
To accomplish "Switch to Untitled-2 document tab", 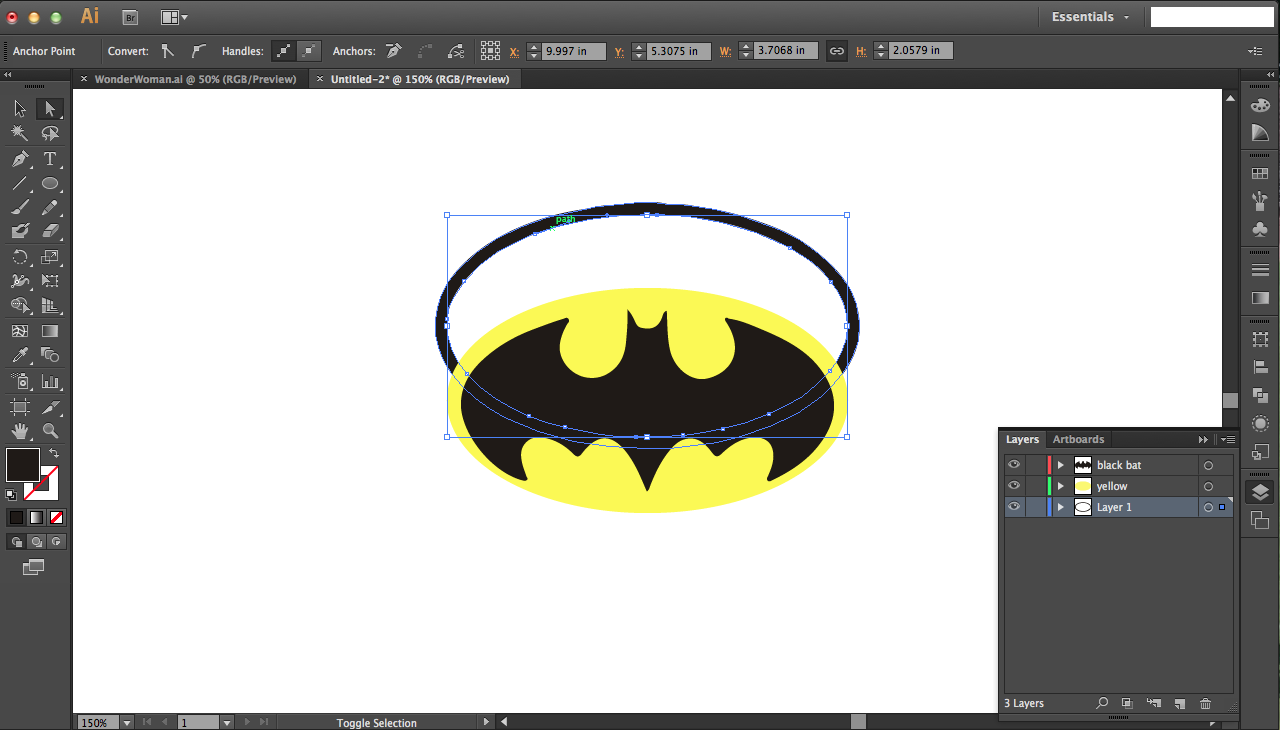I will click(420, 79).
